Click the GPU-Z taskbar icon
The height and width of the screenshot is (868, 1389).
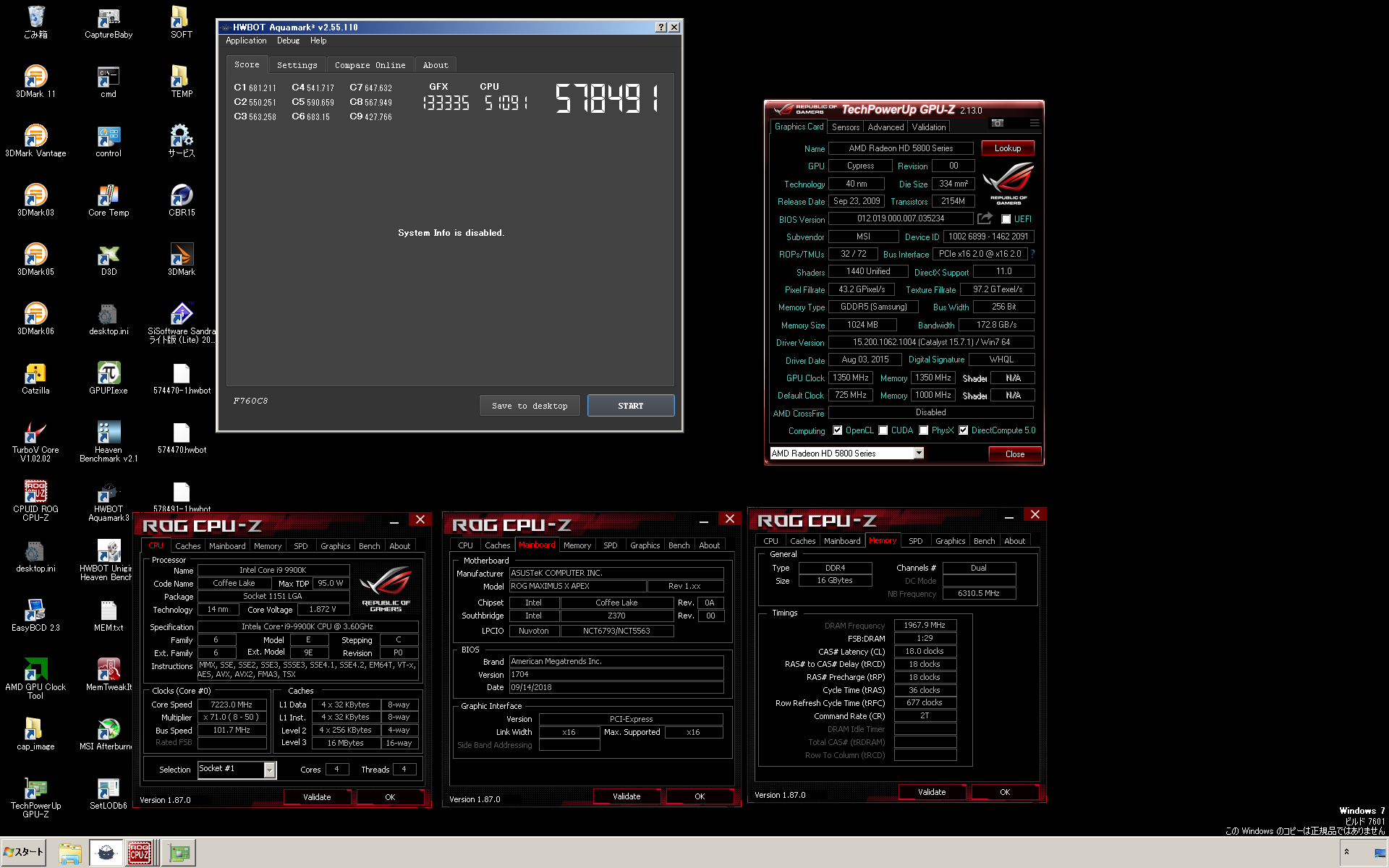tap(179, 853)
